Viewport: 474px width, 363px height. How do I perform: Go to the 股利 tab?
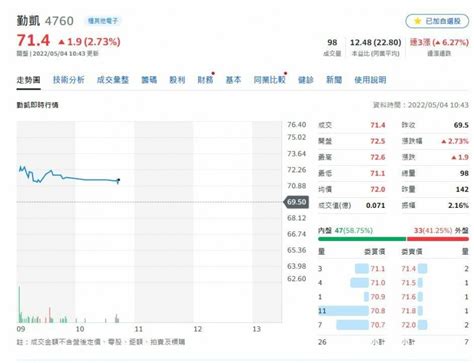tap(177, 80)
